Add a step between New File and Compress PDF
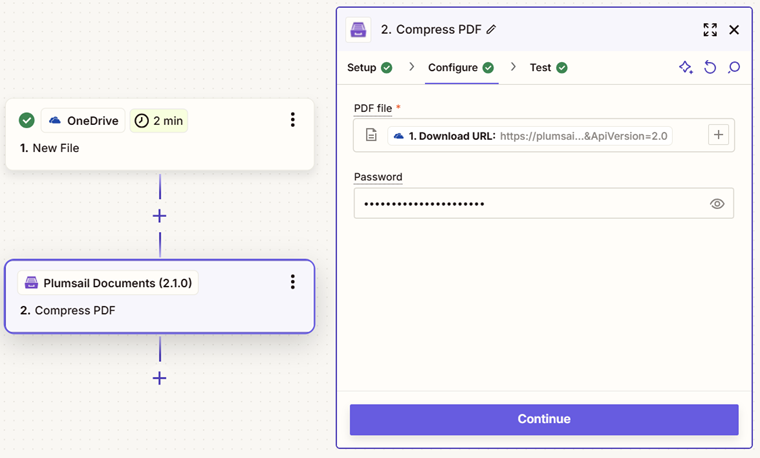 coord(159,216)
